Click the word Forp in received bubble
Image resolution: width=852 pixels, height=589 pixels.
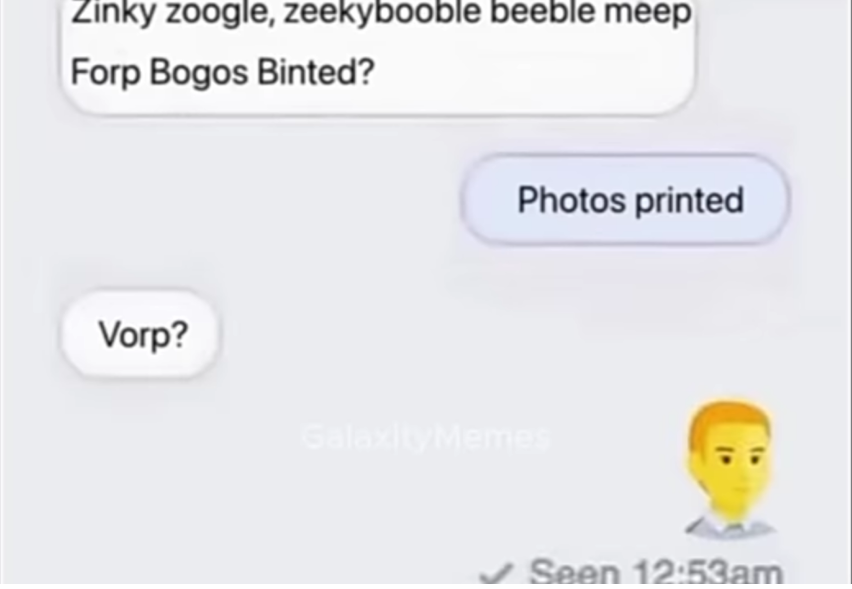(x=105, y=73)
